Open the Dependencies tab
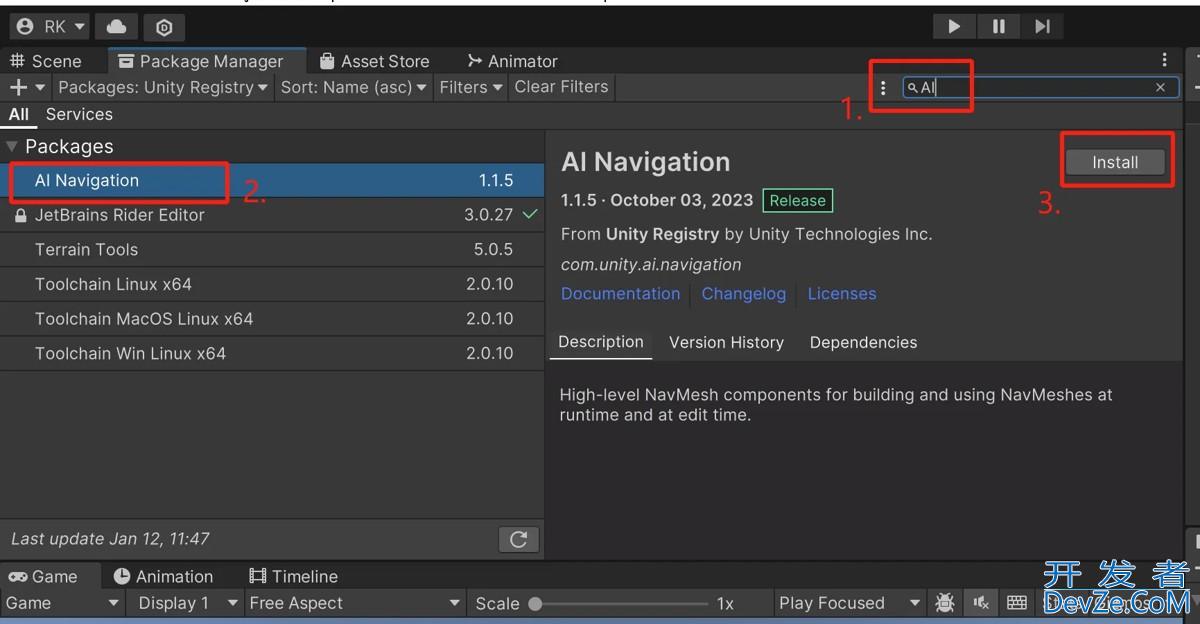The height and width of the screenshot is (624, 1200). 863,342
